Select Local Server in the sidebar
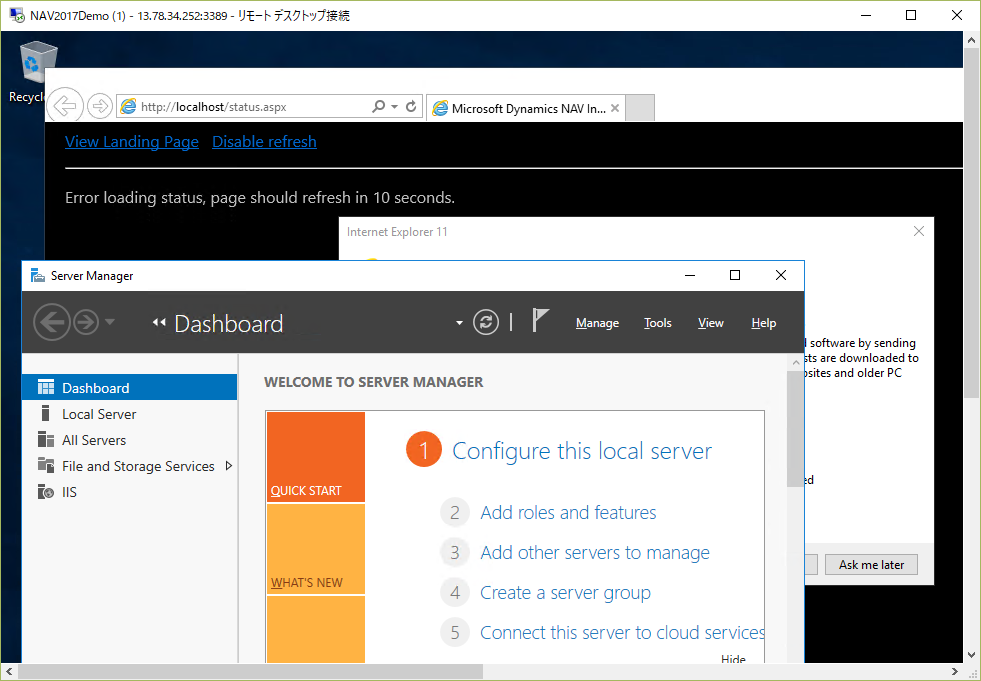This screenshot has width=981, height=681. 130,414
